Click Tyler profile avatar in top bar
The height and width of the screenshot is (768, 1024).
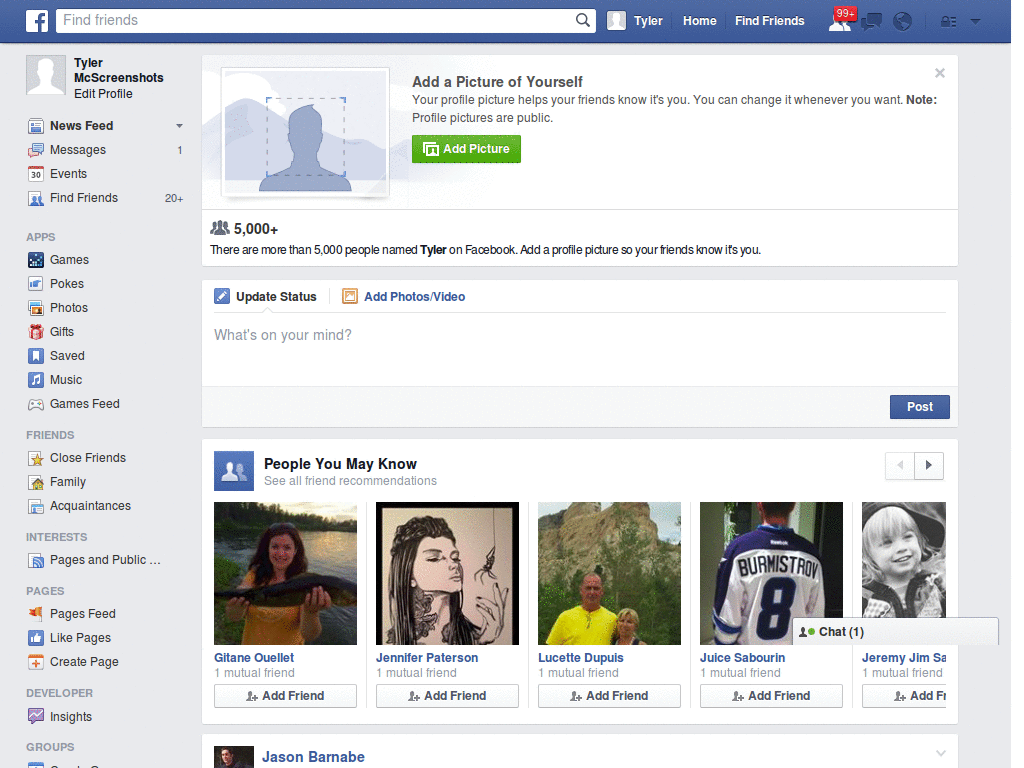616,21
